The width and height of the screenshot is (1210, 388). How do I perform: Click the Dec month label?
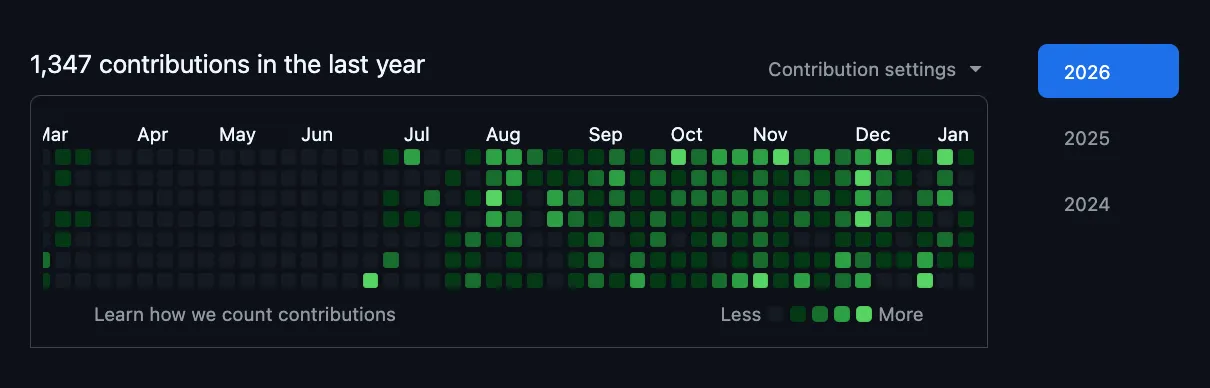[873, 134]
